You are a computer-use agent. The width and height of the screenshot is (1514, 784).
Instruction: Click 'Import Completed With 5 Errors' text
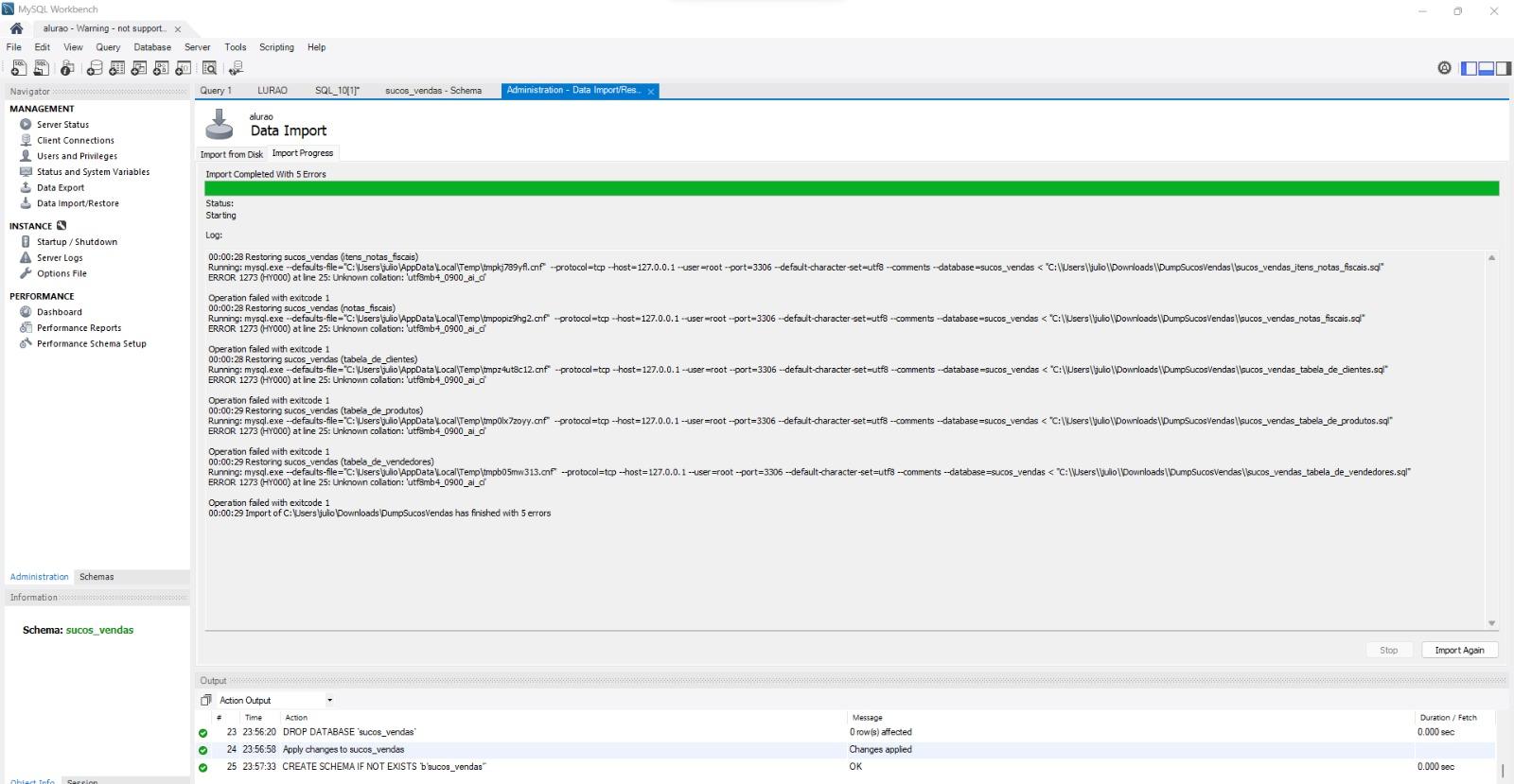click(266, 174)
